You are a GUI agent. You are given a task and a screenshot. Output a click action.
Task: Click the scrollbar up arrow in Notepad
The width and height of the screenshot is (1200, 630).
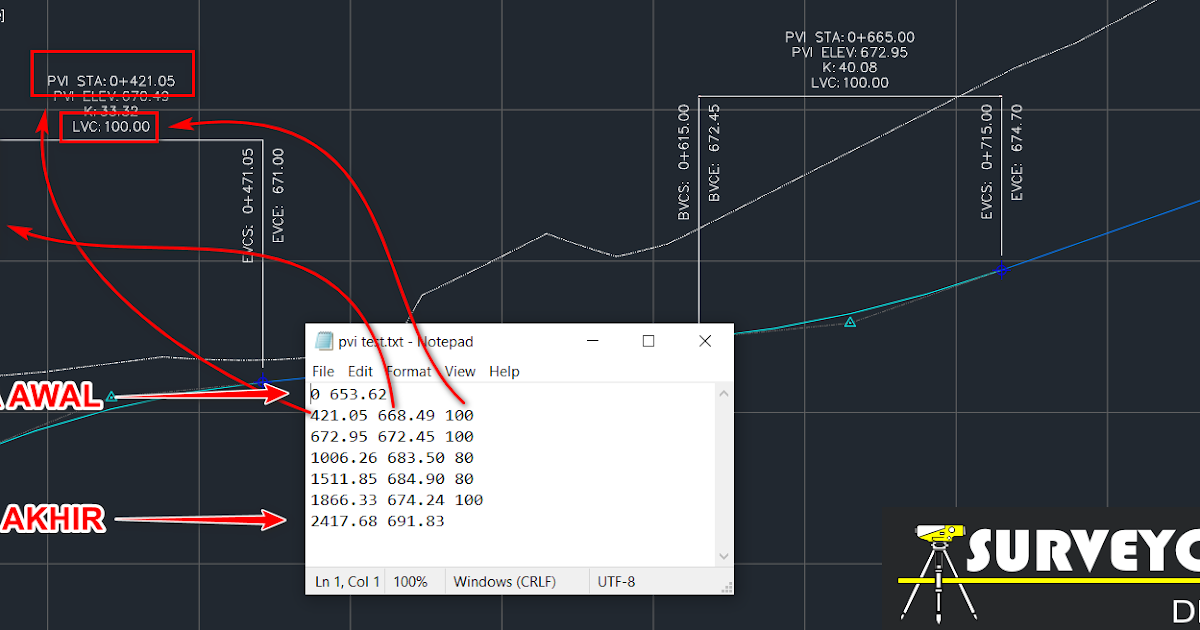tap(723, 393)
